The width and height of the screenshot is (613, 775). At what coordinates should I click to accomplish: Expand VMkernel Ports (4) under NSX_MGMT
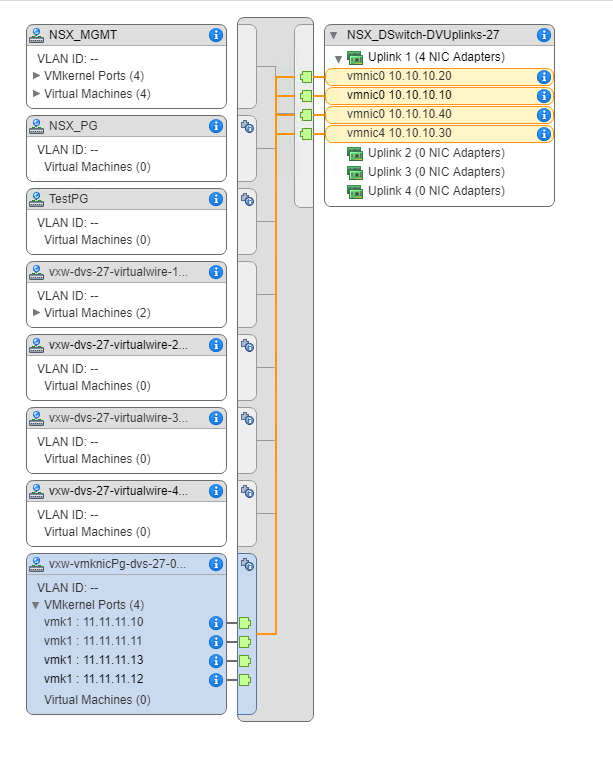point(36,76)
